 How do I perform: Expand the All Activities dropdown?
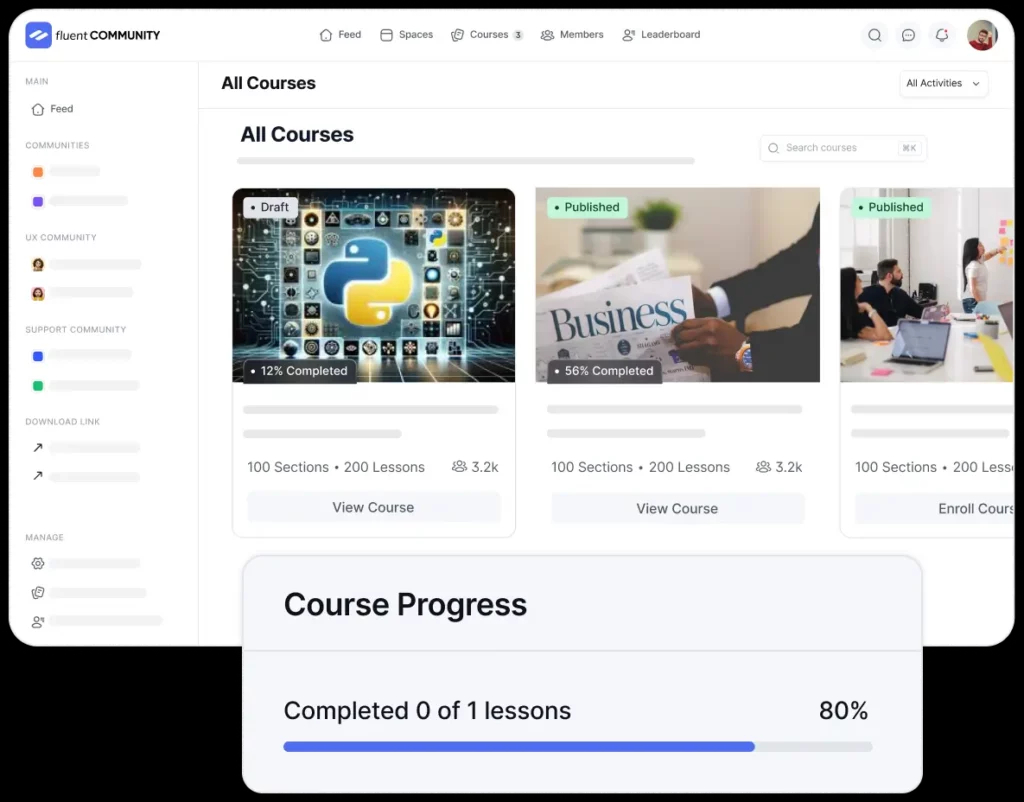[943, 84]
